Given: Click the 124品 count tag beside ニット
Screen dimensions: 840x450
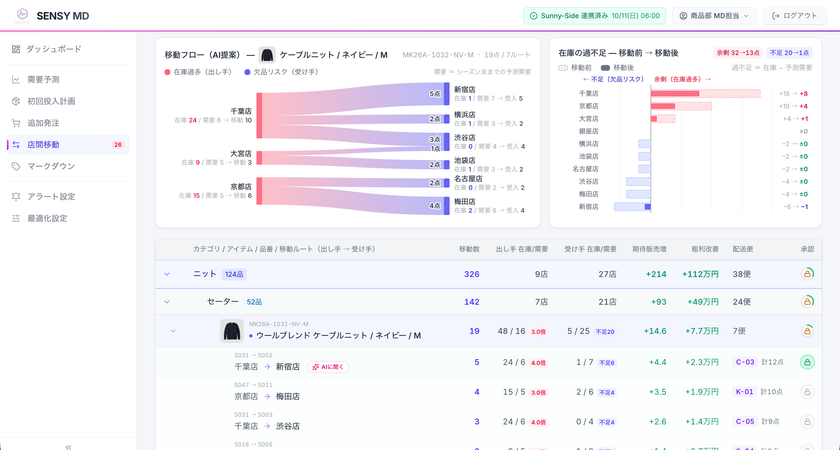Looking at the screenshot, I should pos(234,274).
